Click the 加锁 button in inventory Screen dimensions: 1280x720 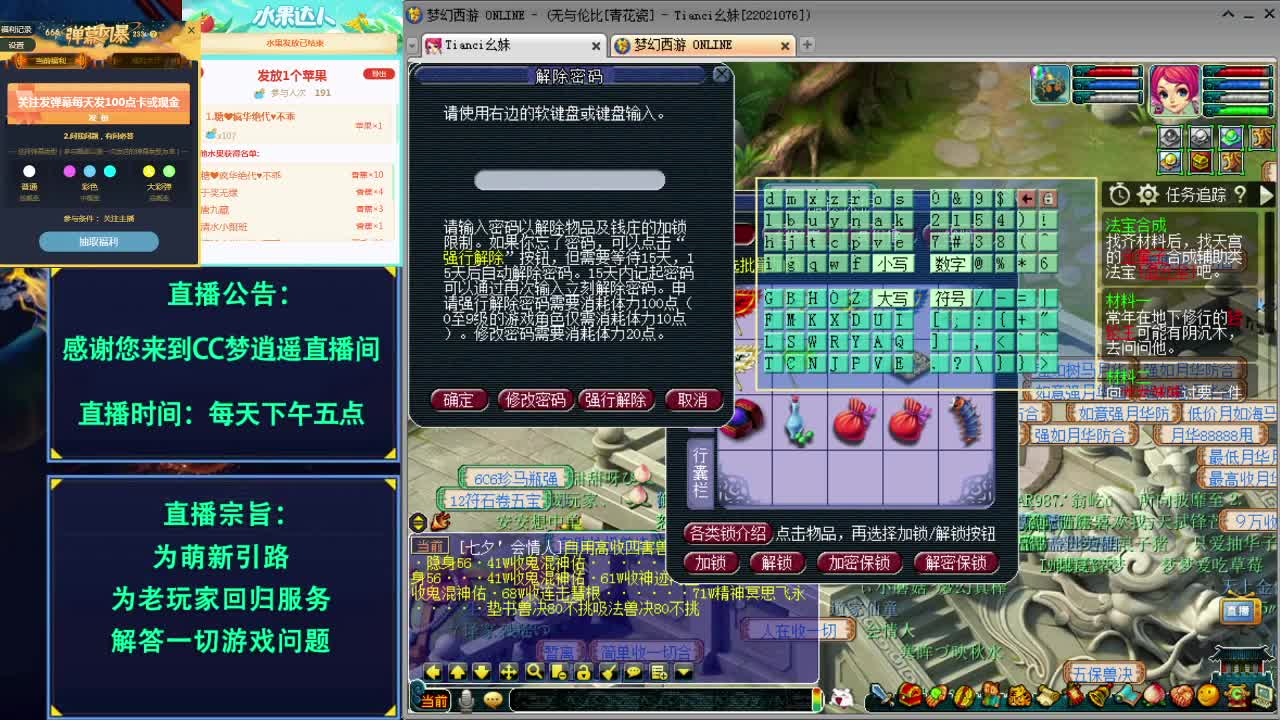click(710, 563)
